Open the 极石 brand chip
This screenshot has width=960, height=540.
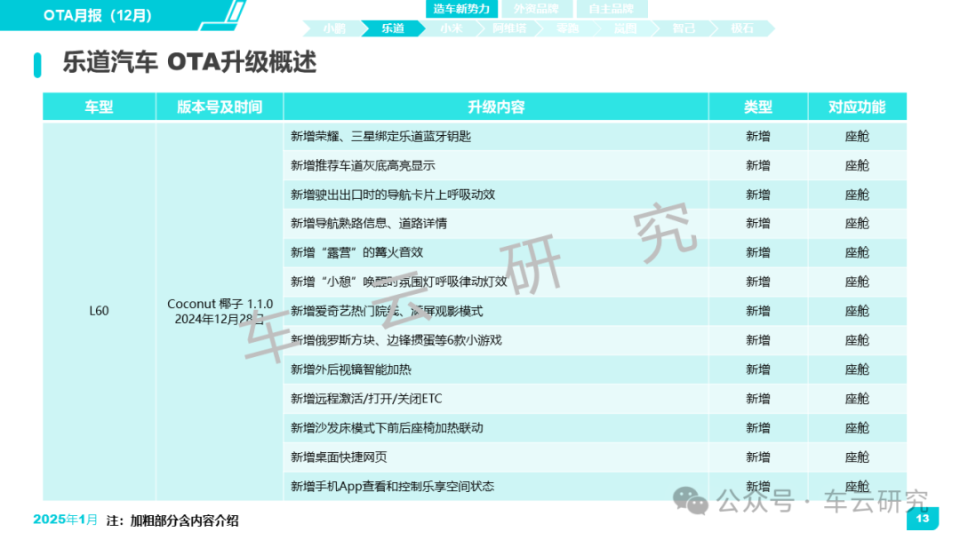coord(742,28)
